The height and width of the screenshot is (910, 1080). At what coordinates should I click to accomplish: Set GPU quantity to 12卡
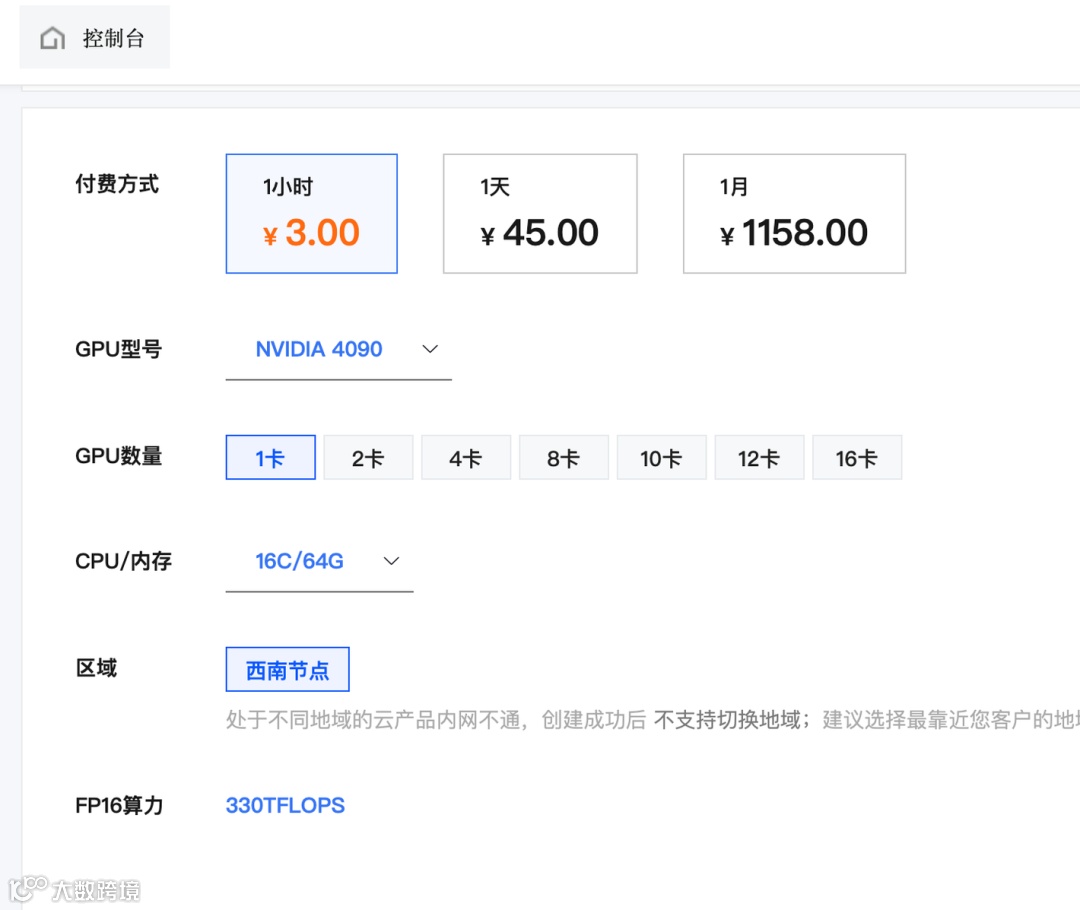[758, 458]
